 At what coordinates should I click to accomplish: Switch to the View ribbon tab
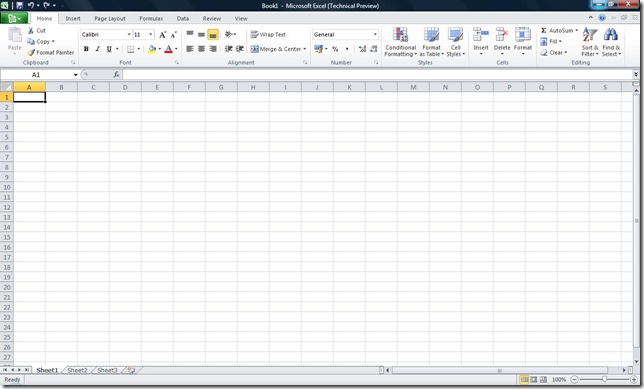[x=241, y=18]
